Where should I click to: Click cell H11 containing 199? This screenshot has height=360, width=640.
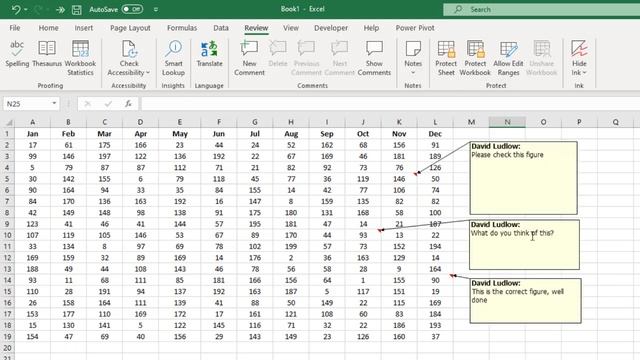click(x=291, y=247)
